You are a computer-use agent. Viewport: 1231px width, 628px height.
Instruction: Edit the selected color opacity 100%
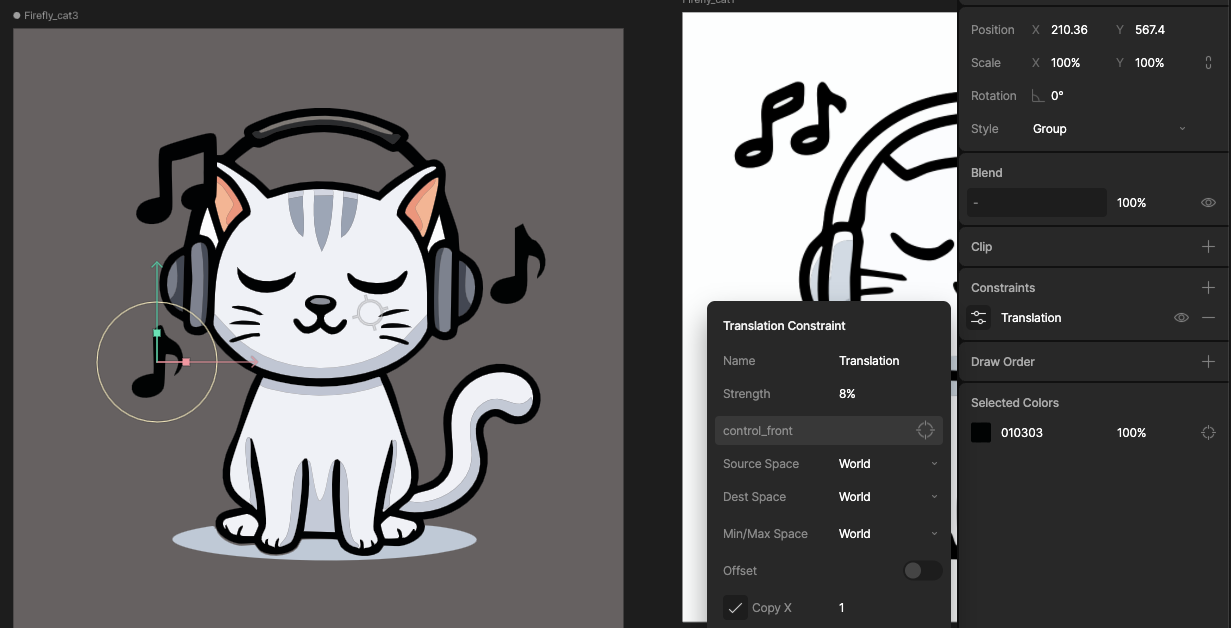pos(1131,433)
